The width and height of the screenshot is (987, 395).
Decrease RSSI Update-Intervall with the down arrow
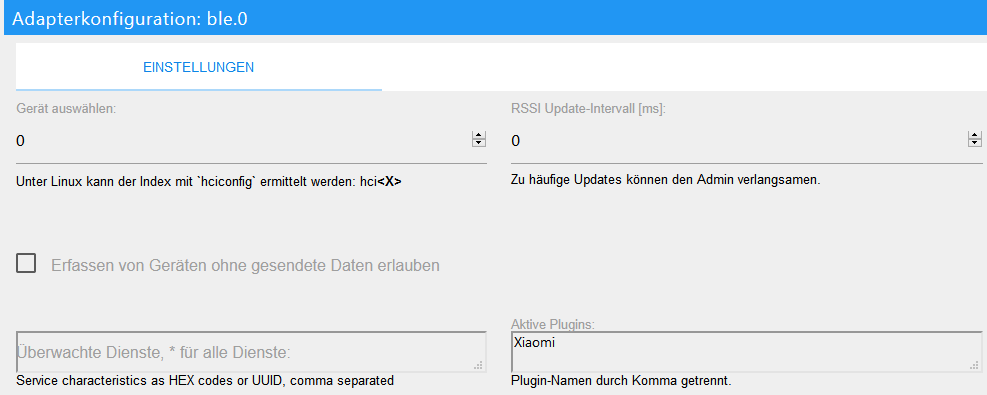(975, 143)
